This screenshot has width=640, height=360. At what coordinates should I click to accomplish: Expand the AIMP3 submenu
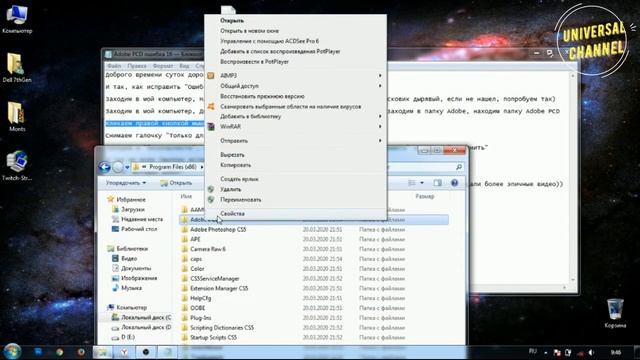pyautogui.click(x=296, y=76)
